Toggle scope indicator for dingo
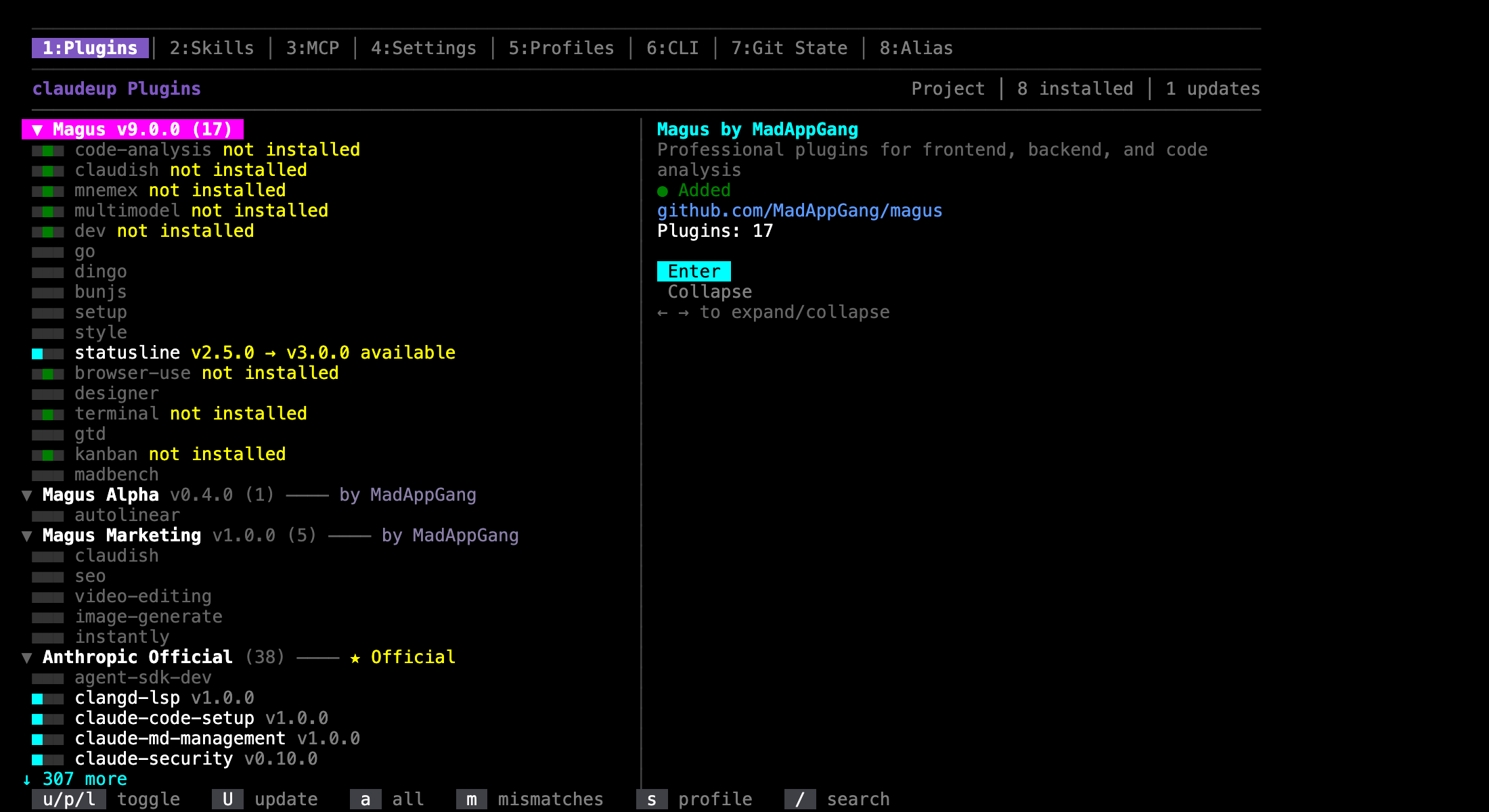The image size is (1489, 812). pos(48,272)
